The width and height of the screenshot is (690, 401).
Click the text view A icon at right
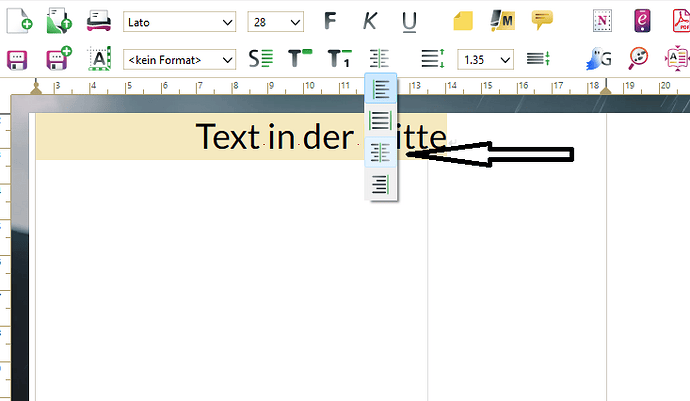pos(678,58)
